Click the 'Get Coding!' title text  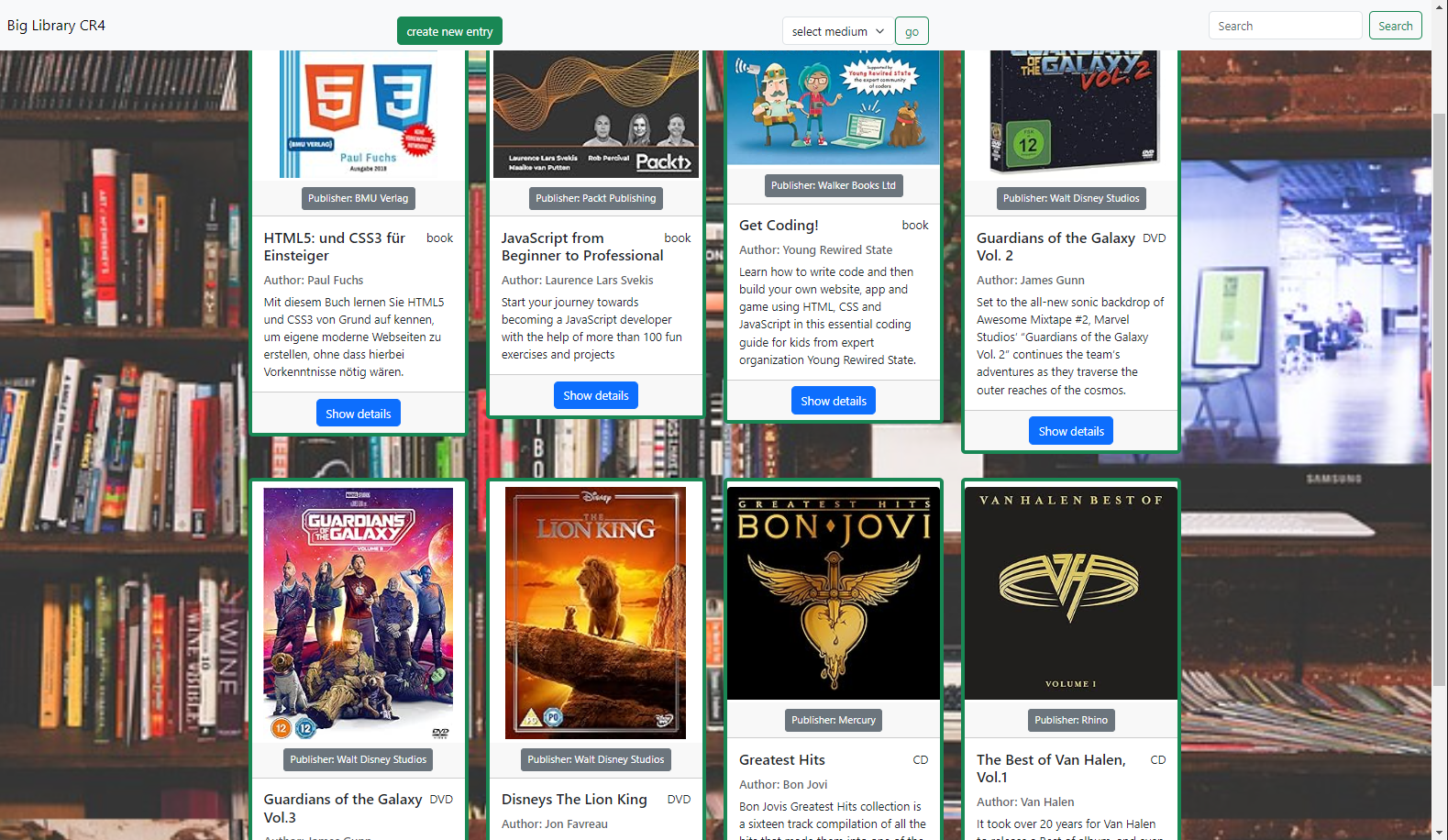(x=779, y=225)
